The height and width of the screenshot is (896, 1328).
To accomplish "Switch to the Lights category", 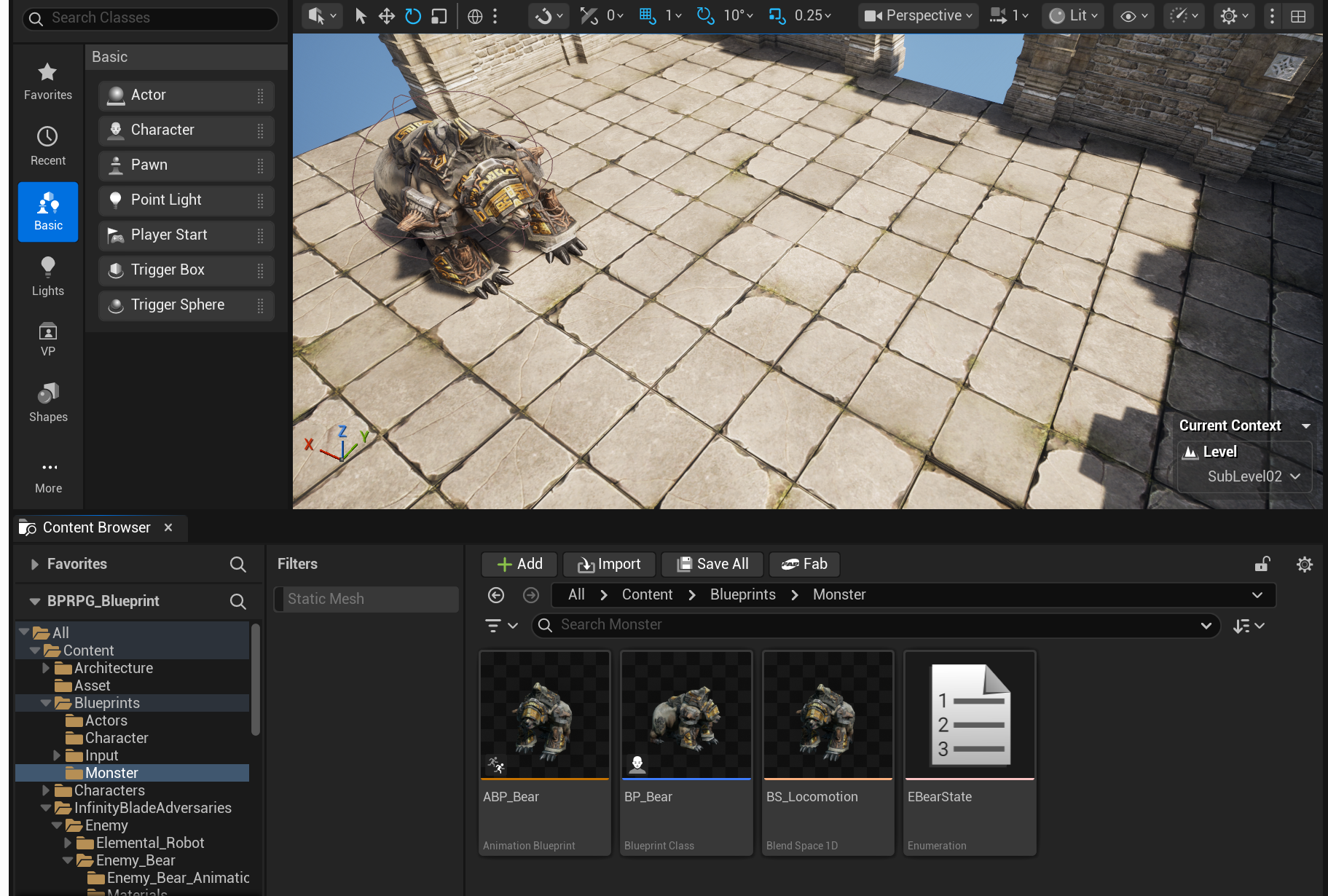I will (48, 277).
